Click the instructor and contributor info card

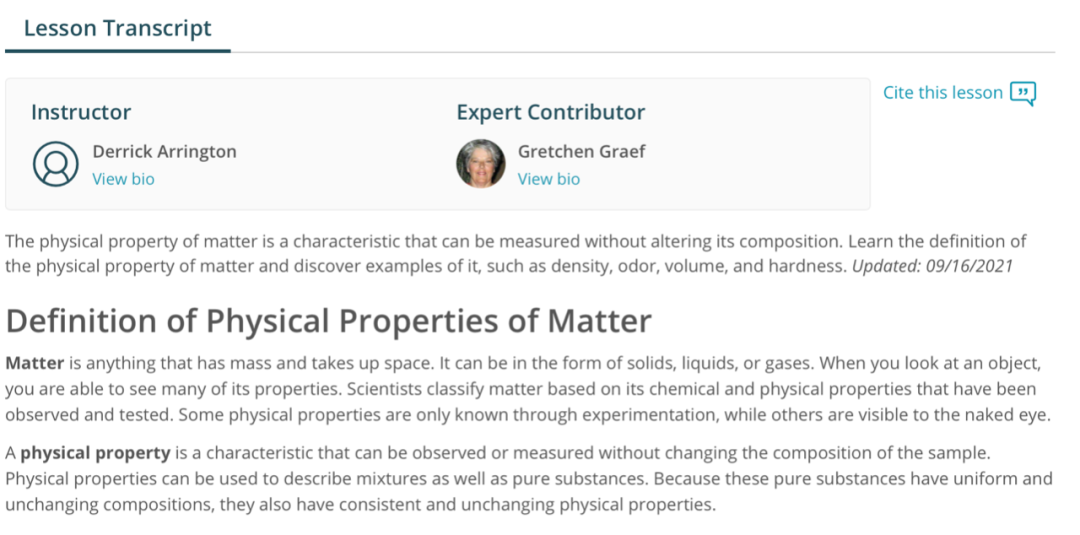pyautogui.click(x=438, y=144)
